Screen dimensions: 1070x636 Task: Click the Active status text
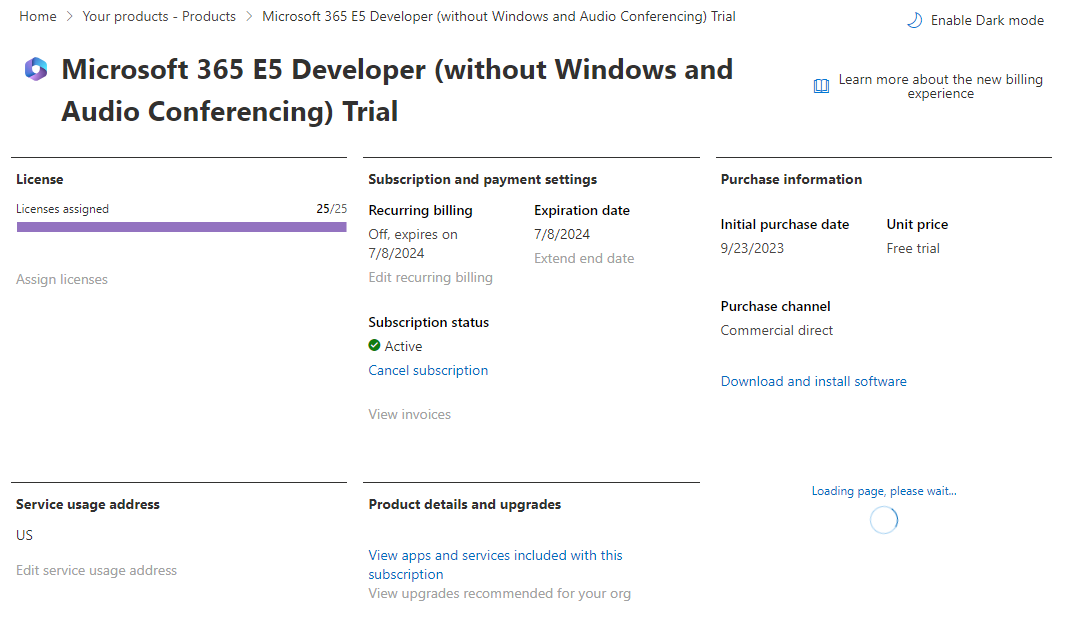(x=403, y=346)
